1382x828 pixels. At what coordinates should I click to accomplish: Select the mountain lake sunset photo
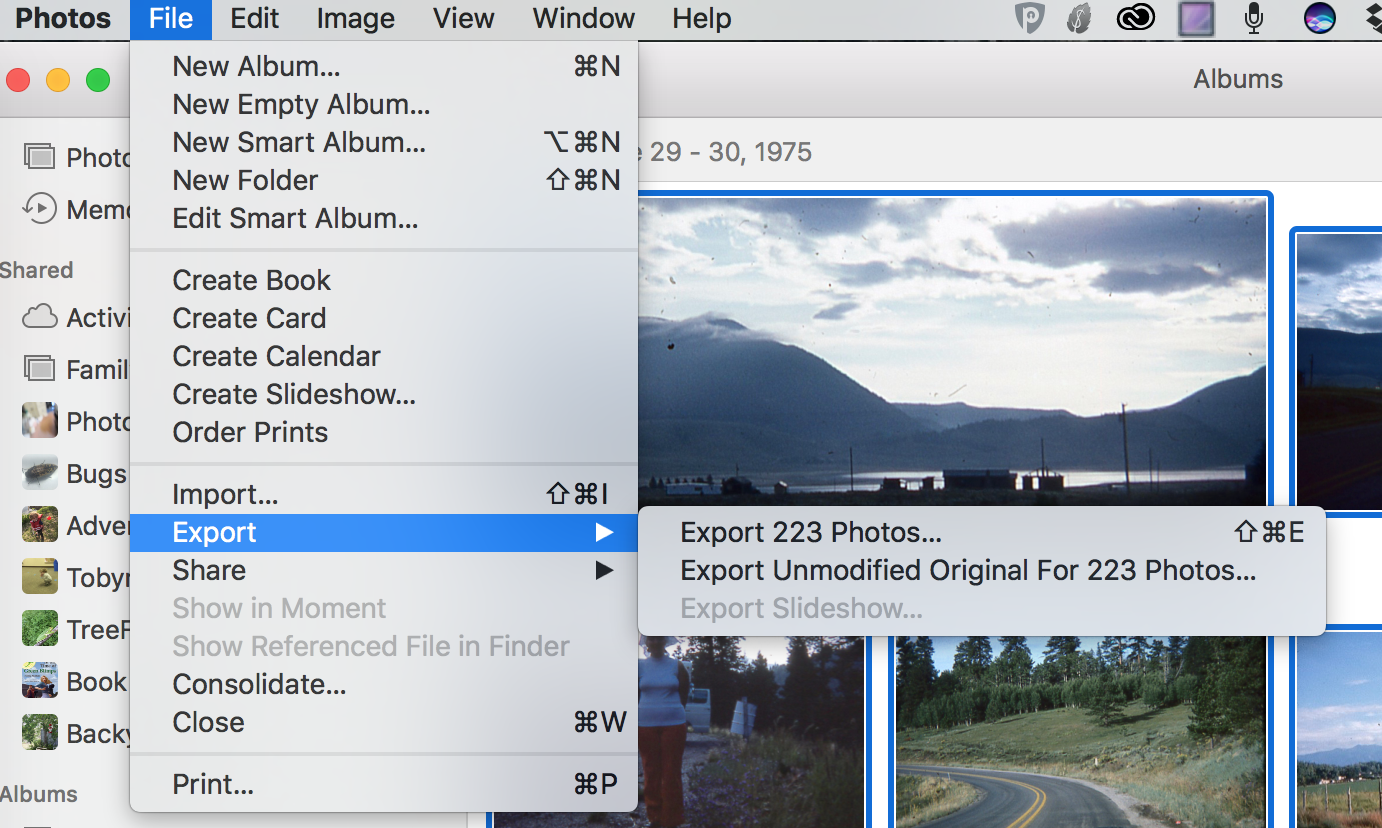pyautogui.click(x=952, y=350)
